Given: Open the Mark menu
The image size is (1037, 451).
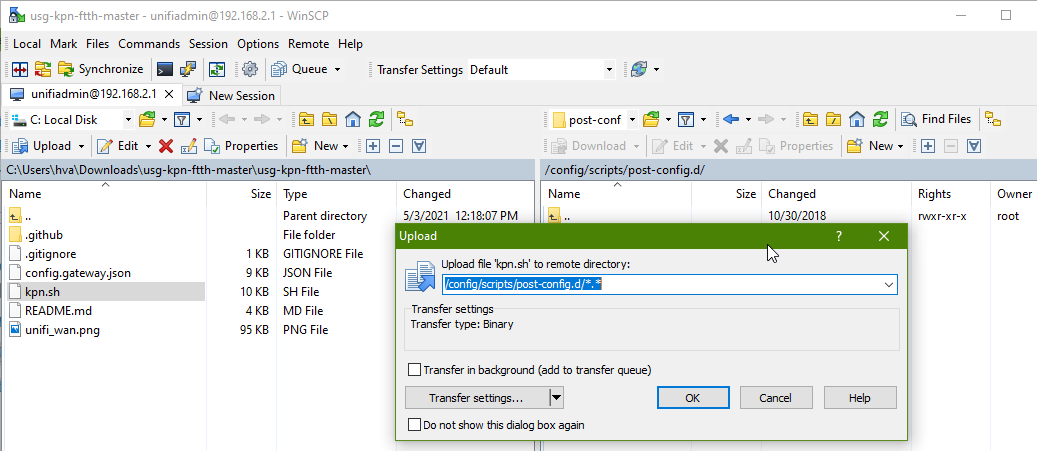Looking at the screenshot, I should click(63, 44).
